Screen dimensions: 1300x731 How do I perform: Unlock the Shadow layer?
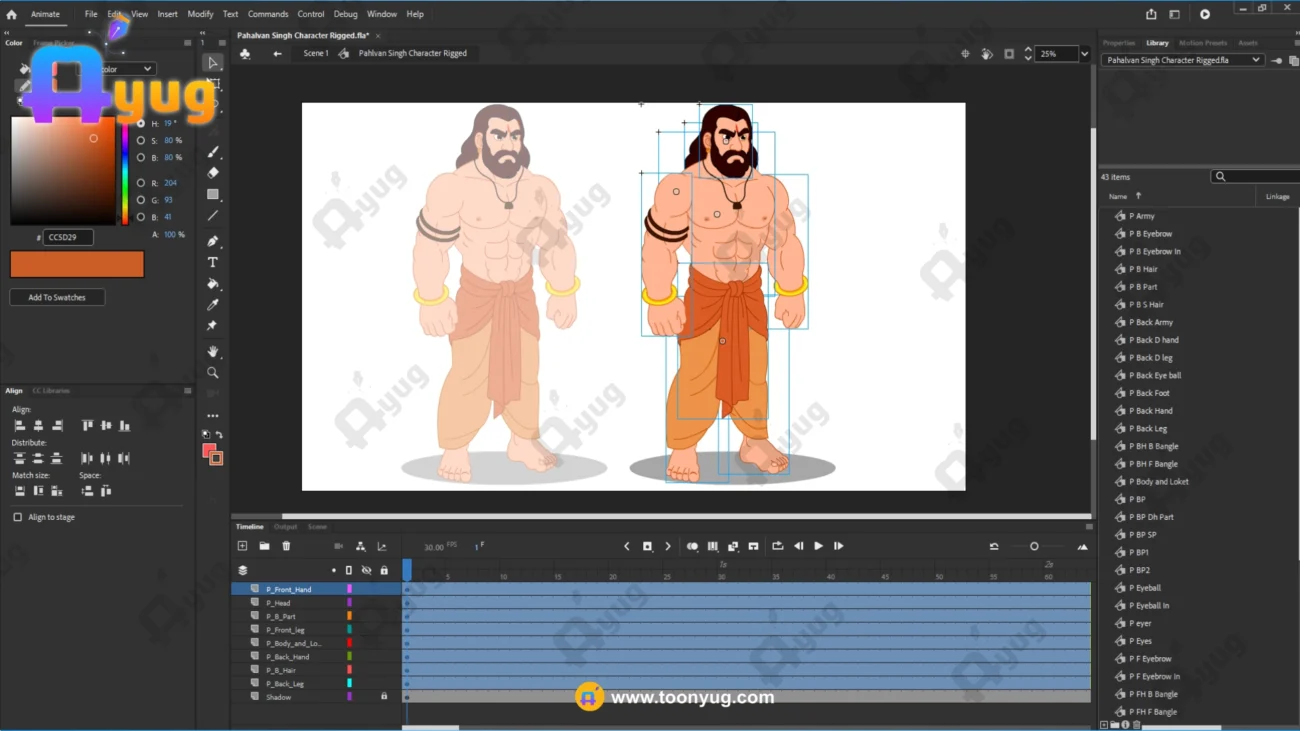point(384,697)
